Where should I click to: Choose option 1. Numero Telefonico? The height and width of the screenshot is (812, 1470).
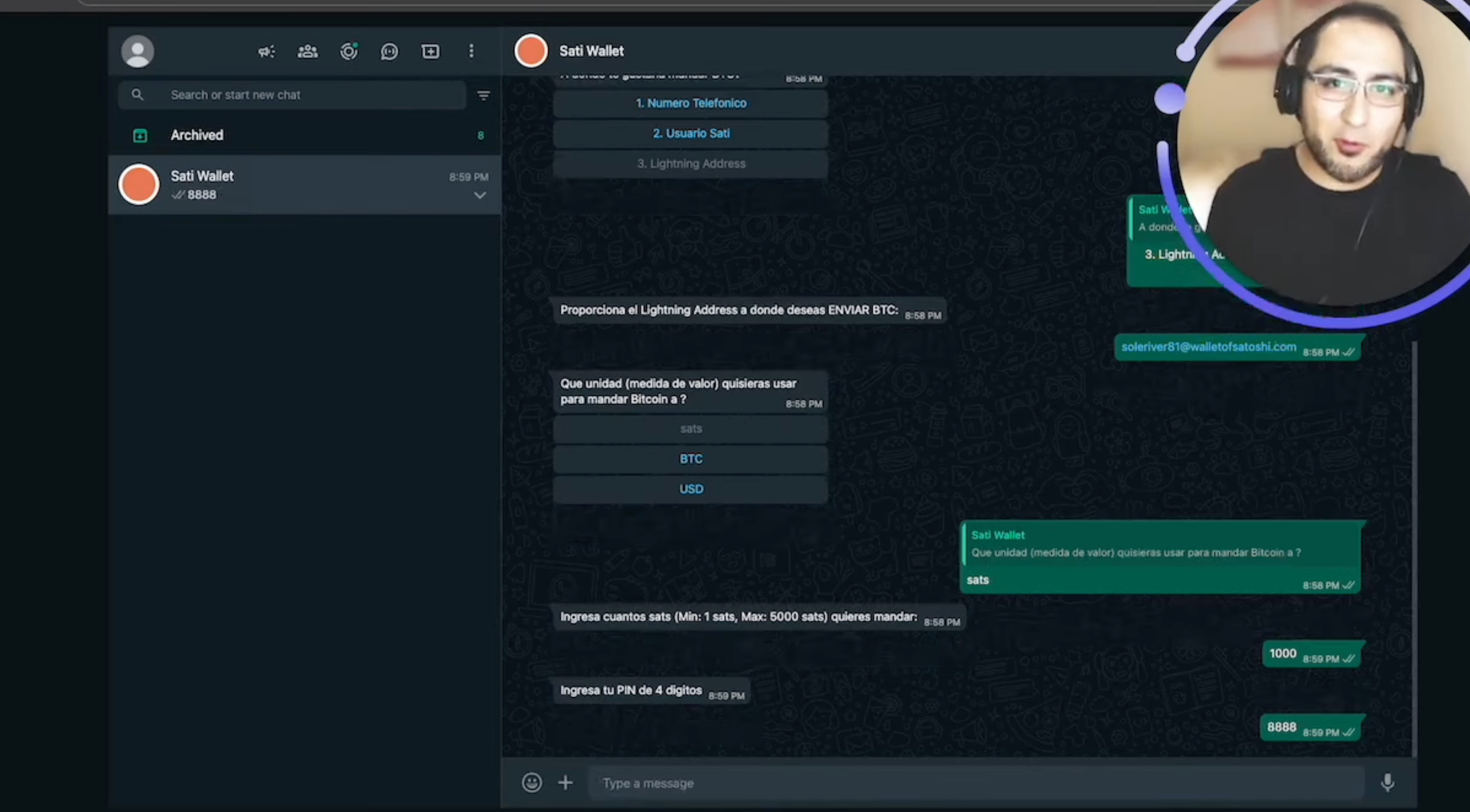point(690,103)
